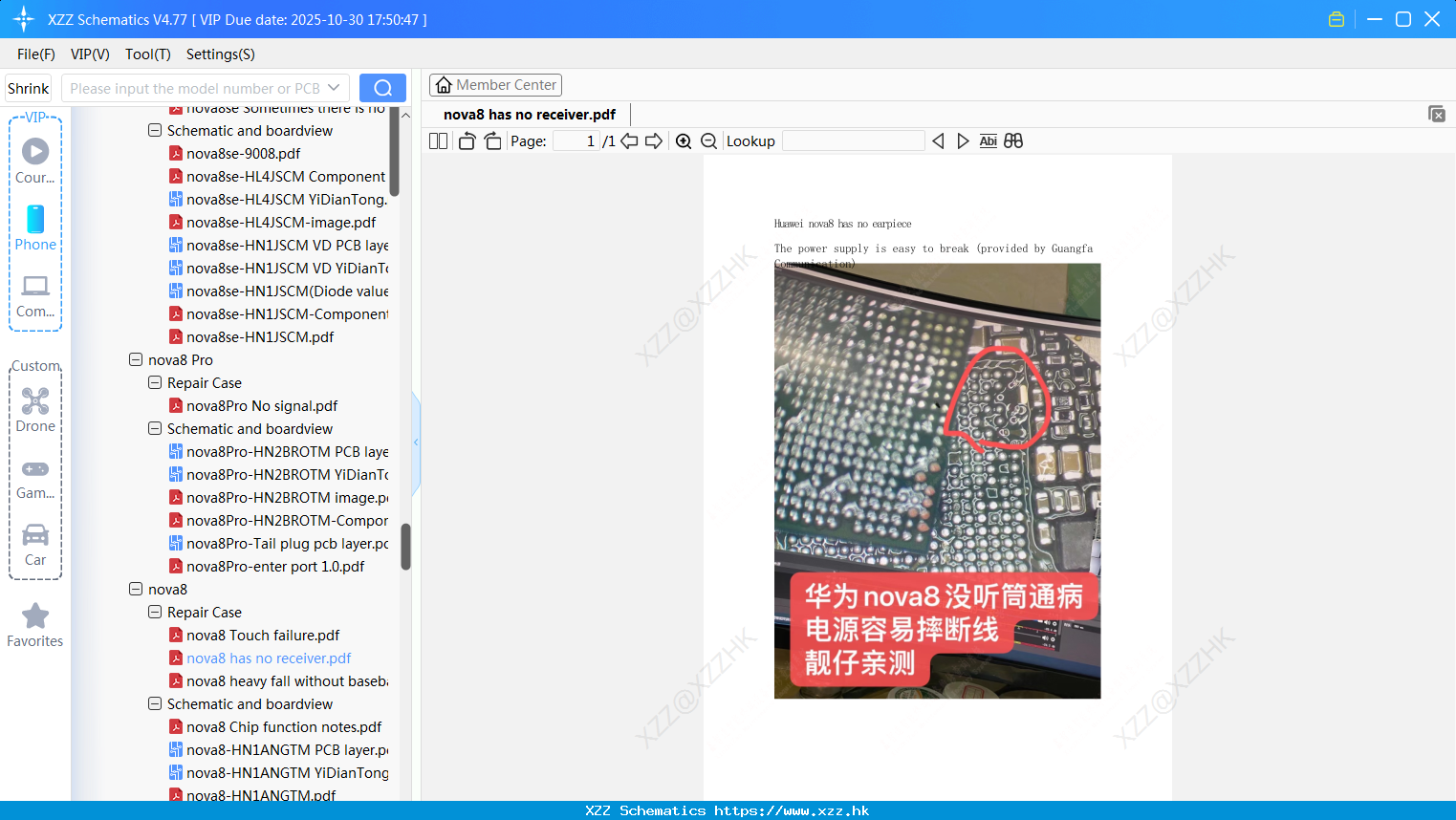Find next lookup match
Image resolution: width=1456 pixels, height=820 pixels.
963,141
